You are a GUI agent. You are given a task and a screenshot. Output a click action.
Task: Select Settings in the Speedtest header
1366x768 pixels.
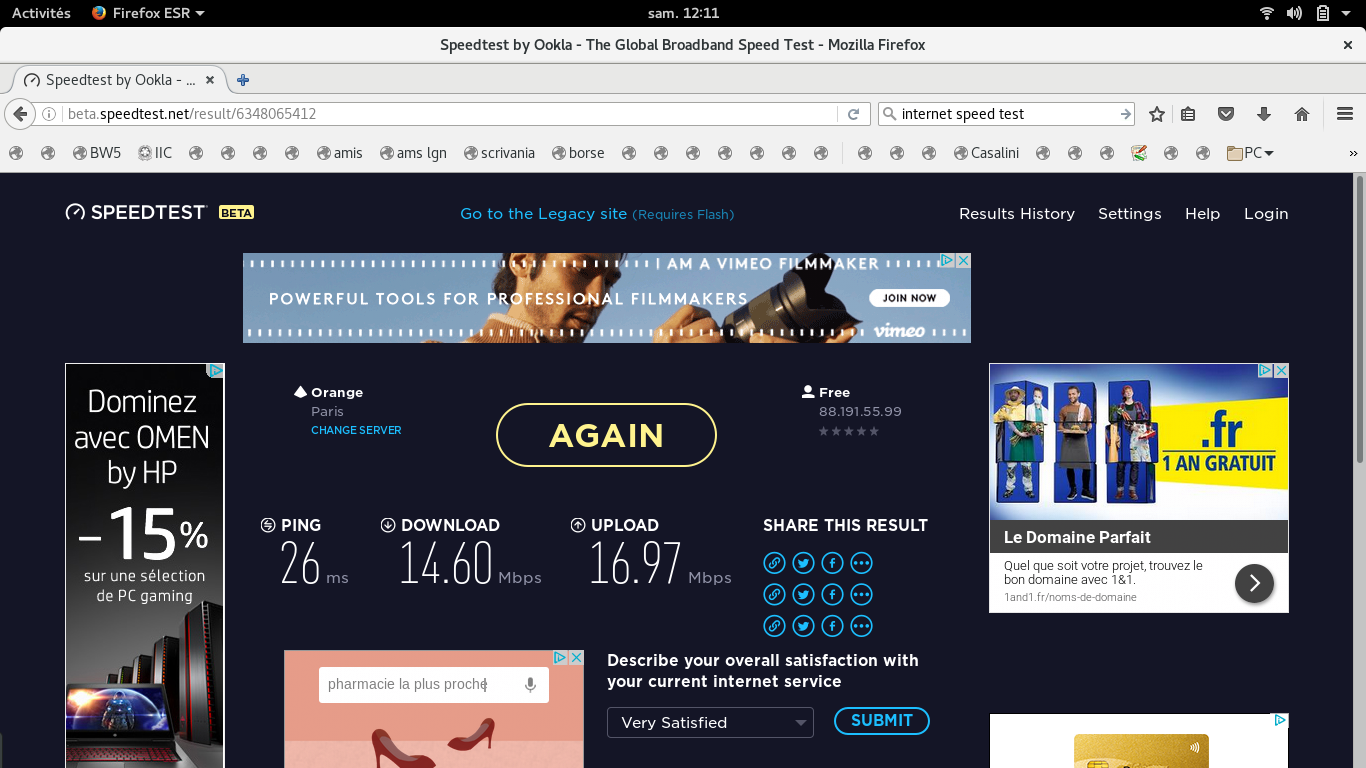coord(1129,214)
